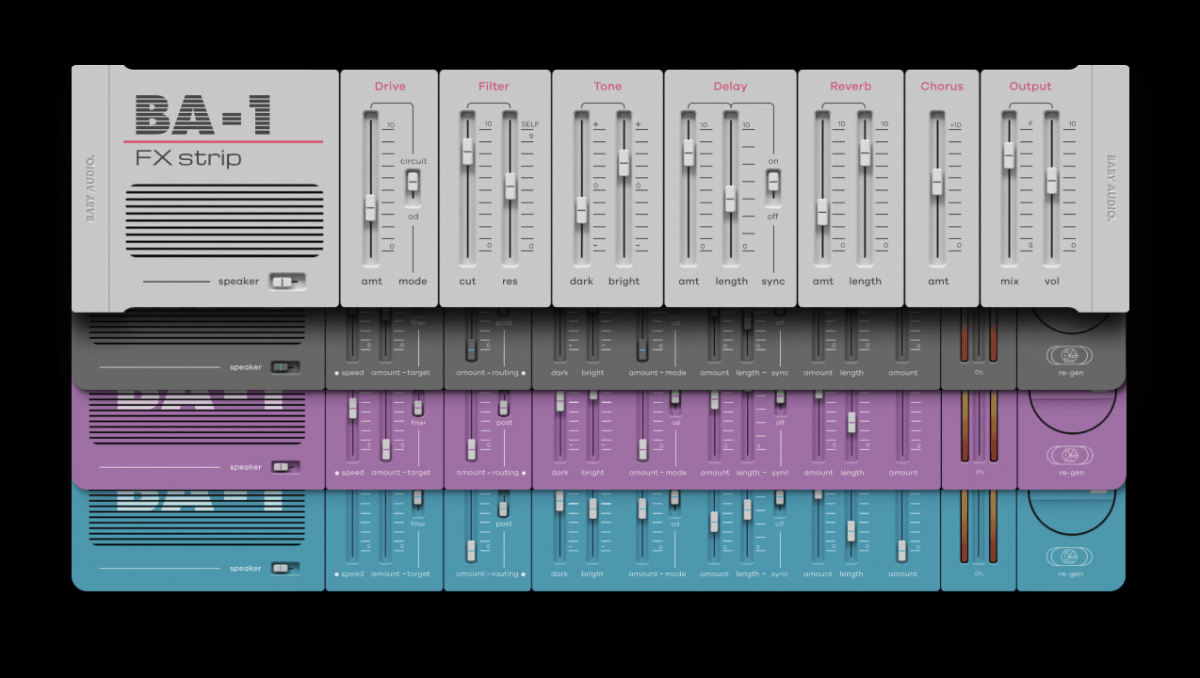Screen dimensions: 1200x678
Task: Toggle the post routing switch on purple panel
Action: (x=504, y=407)
